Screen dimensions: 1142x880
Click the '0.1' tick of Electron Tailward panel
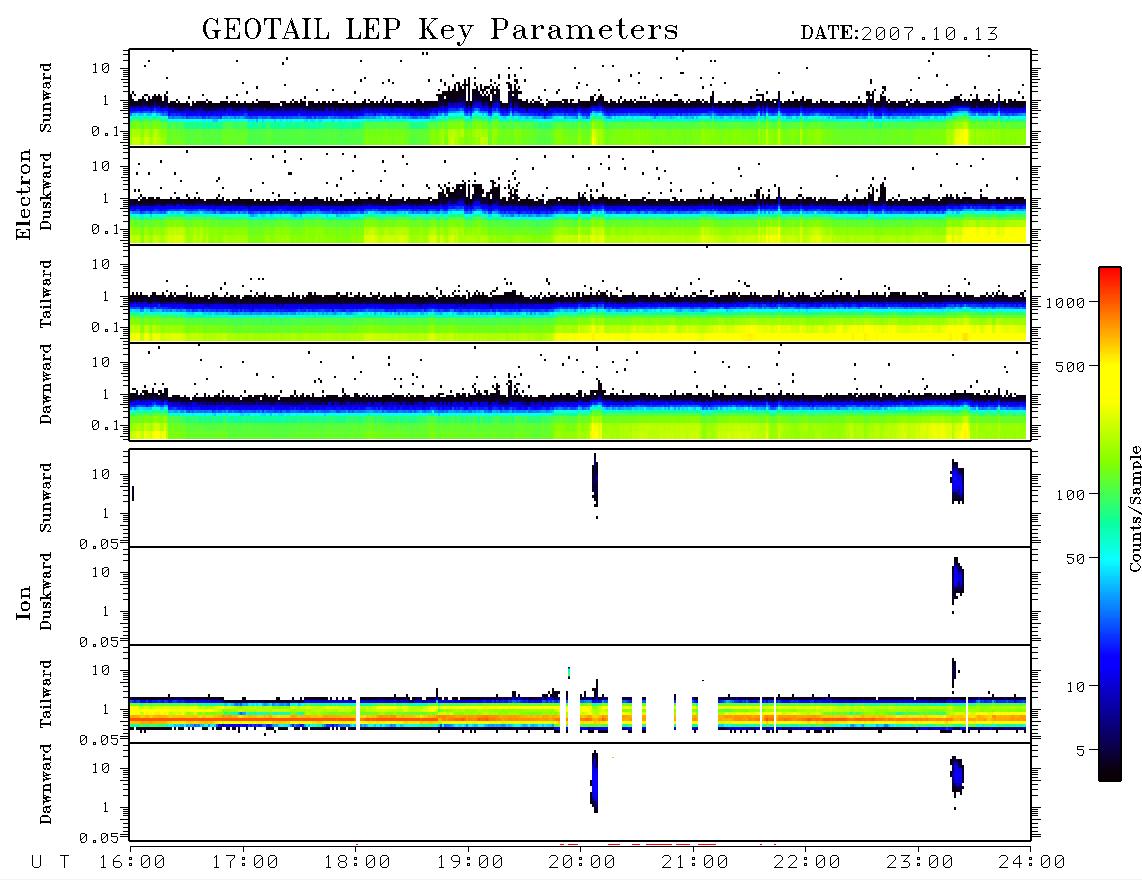106,328
